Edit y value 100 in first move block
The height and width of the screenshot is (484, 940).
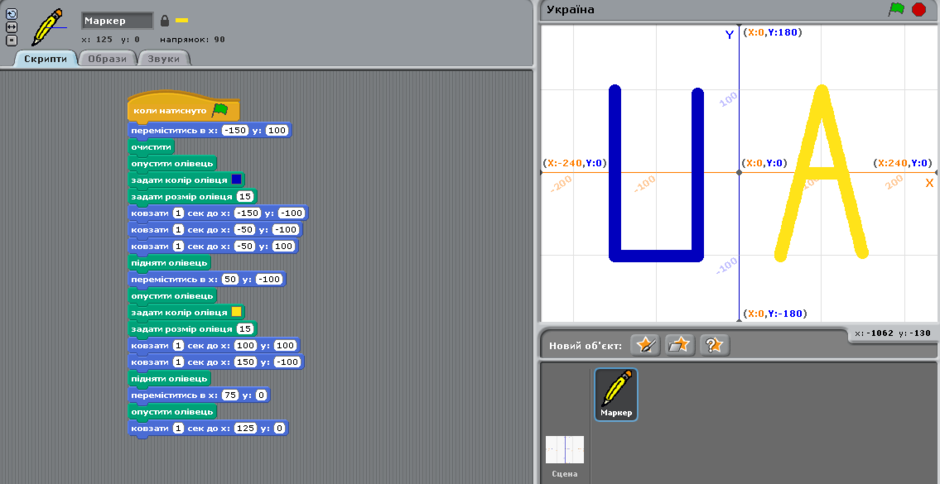277,130
